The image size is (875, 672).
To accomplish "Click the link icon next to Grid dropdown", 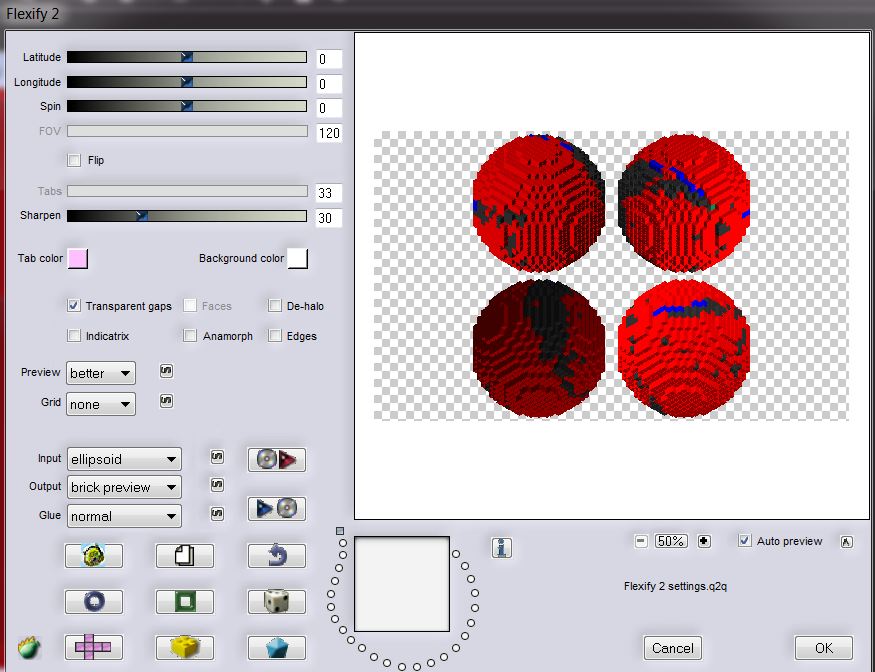I will point(166,401).
